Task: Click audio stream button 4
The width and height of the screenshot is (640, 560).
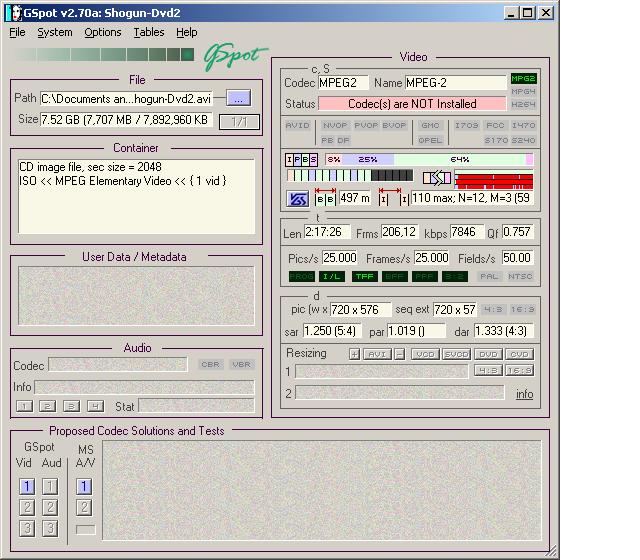Action: coord(95,406)
